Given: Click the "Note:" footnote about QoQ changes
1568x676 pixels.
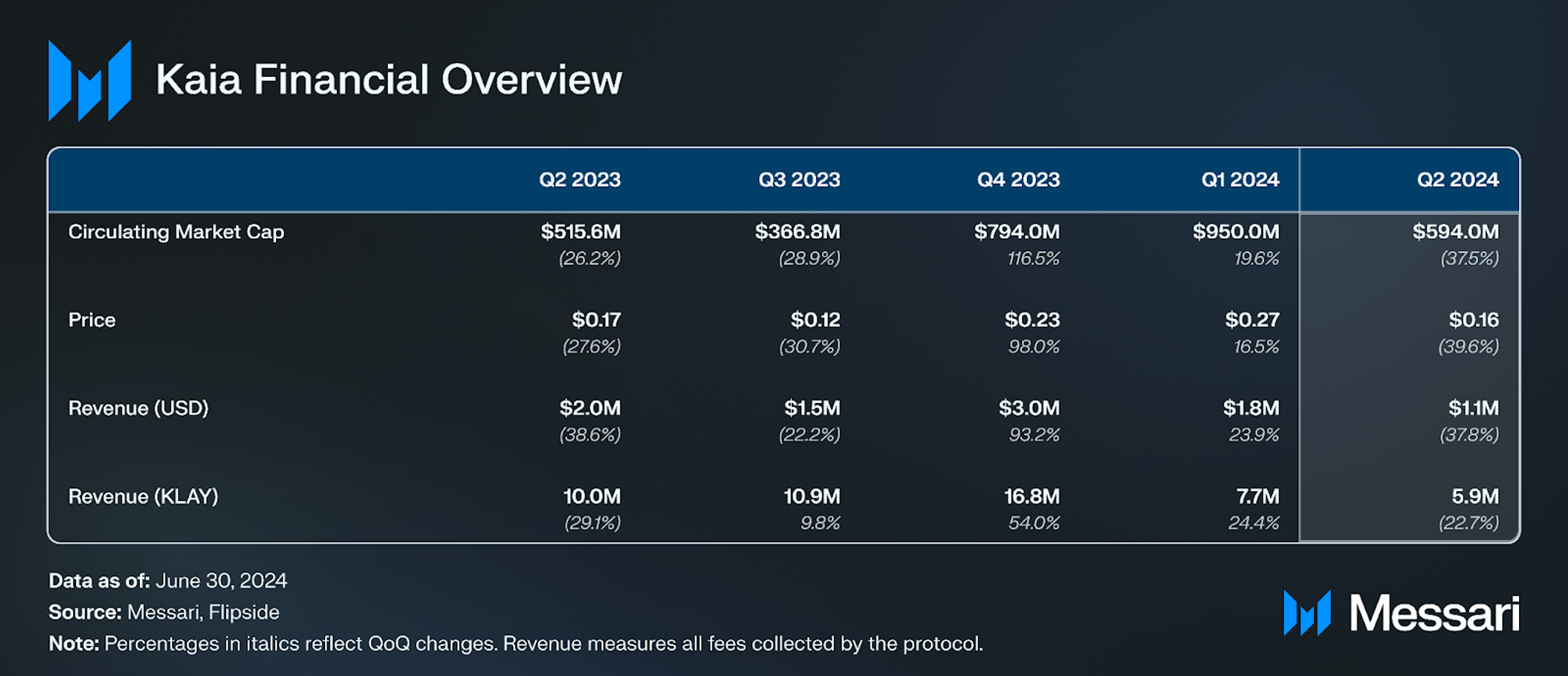Looking at the screenshot, I should (x=515, y=644).
